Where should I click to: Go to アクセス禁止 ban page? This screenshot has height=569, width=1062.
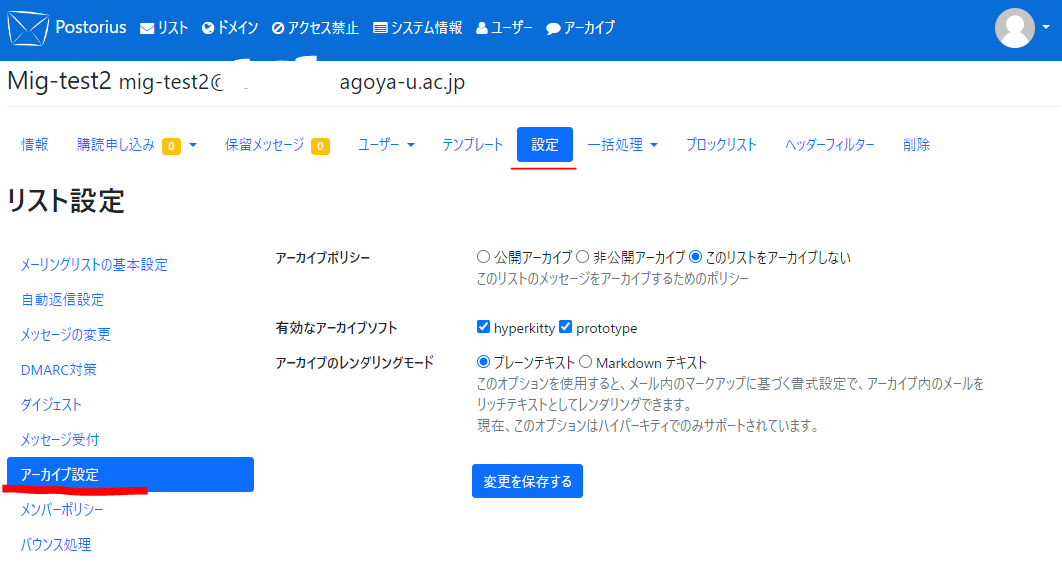315,28
